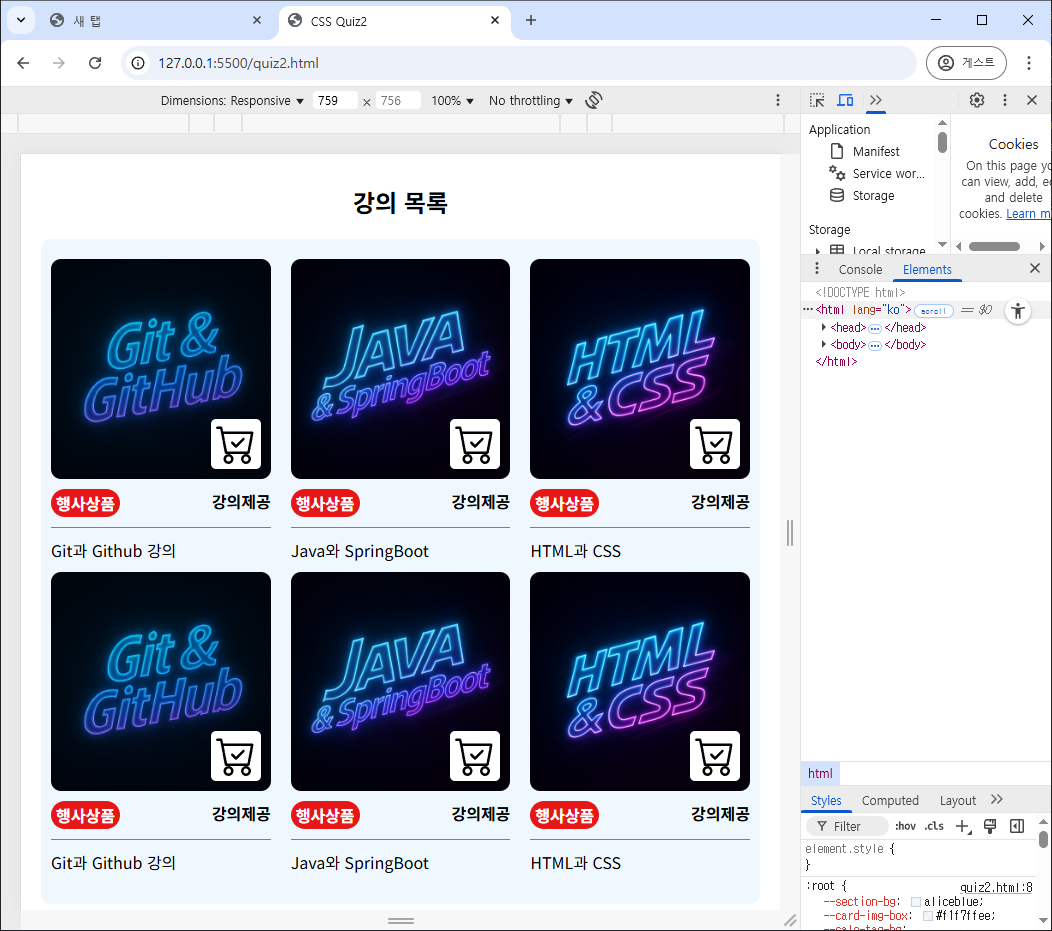Select Manifest in Application panel

click(876, 152)
